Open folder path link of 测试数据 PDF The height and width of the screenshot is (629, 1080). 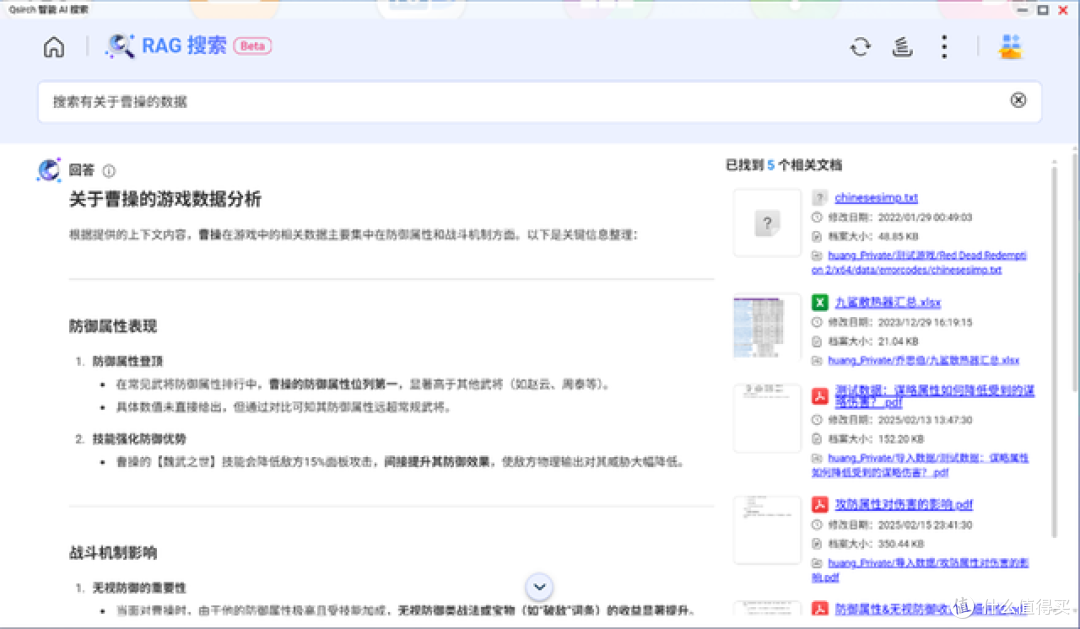920,465
